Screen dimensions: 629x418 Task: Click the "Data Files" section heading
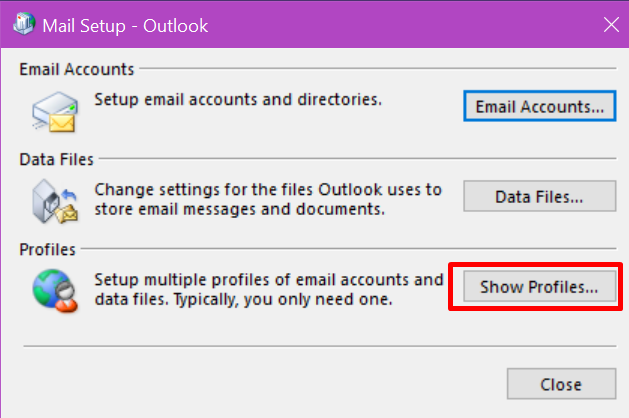tap(57, 158)
